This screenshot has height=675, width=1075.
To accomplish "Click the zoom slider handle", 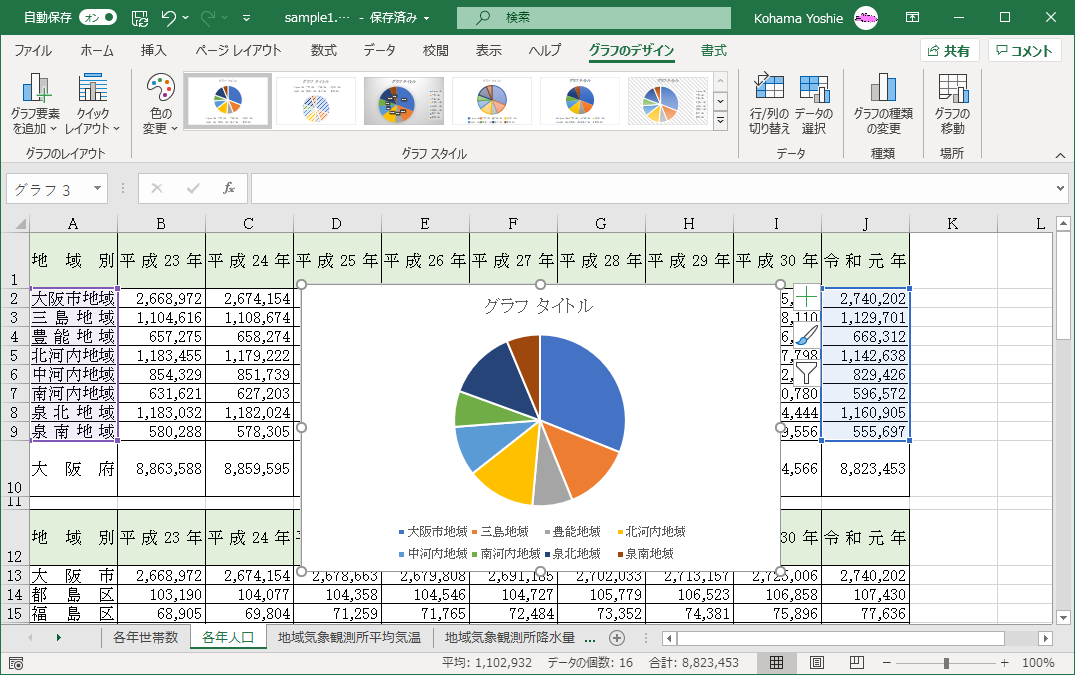I will click(x=946, y=662).
